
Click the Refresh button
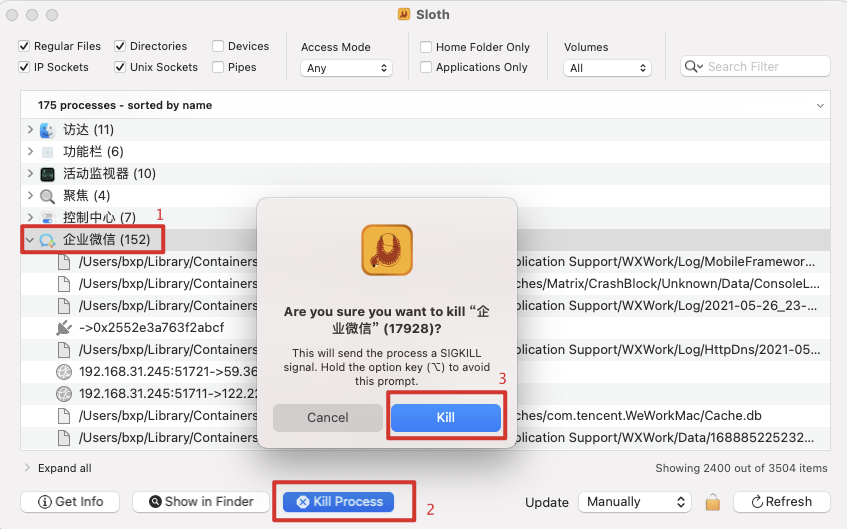(782, 502)
